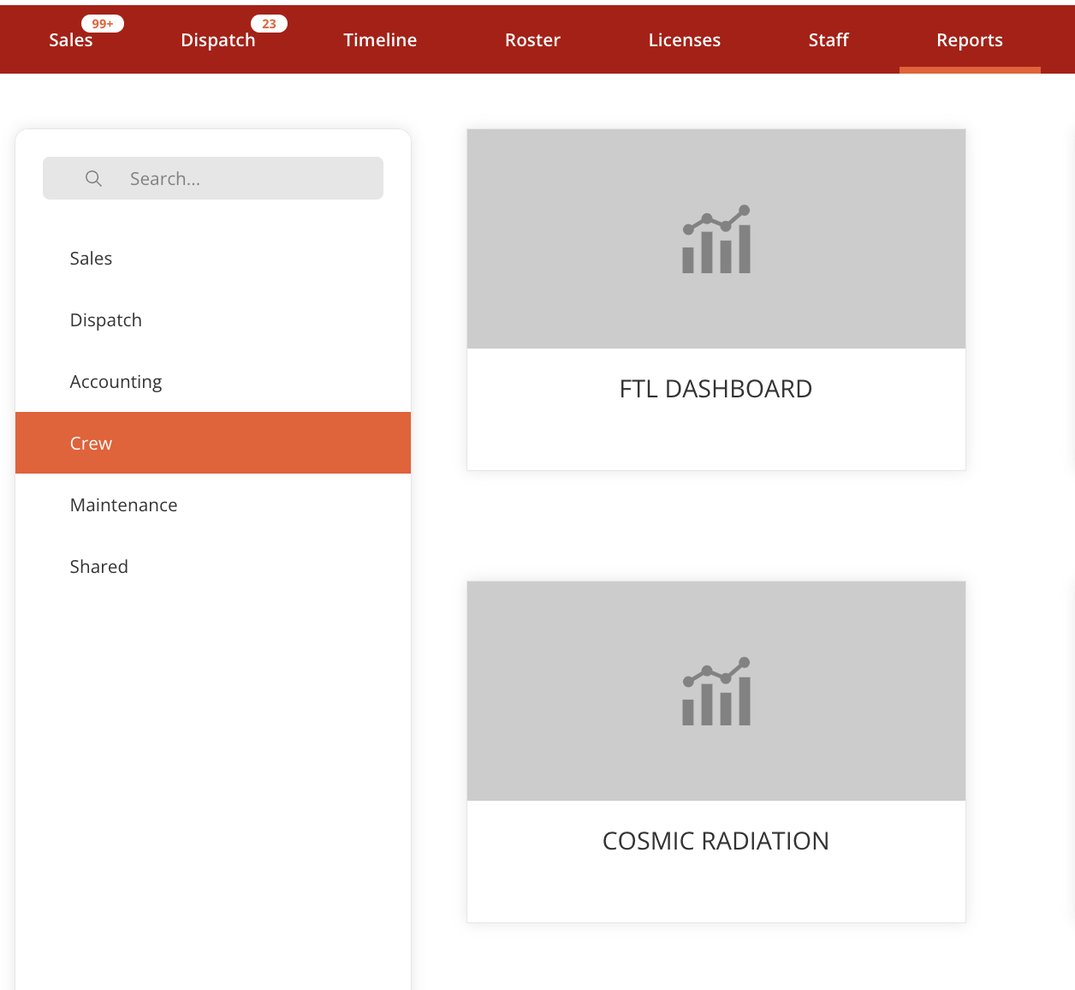The height and width of the screenshot is (990, 1075).
Task: Open the FTL DASHBOARD report title
Action: click(716, 389)
